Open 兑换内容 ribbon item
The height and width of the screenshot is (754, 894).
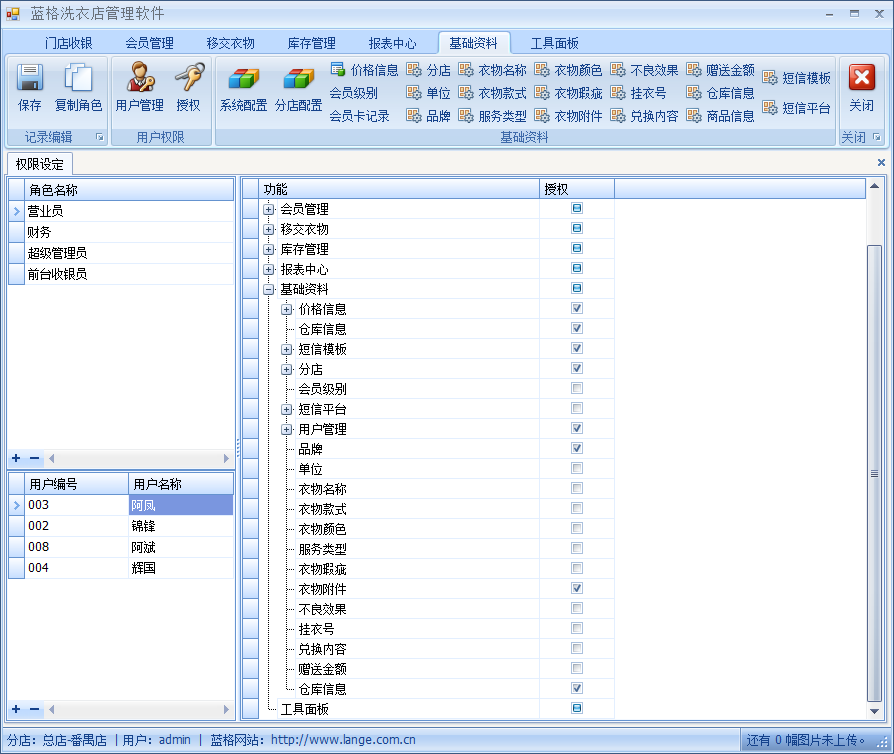pyautogui.click(x=644, y=116)
